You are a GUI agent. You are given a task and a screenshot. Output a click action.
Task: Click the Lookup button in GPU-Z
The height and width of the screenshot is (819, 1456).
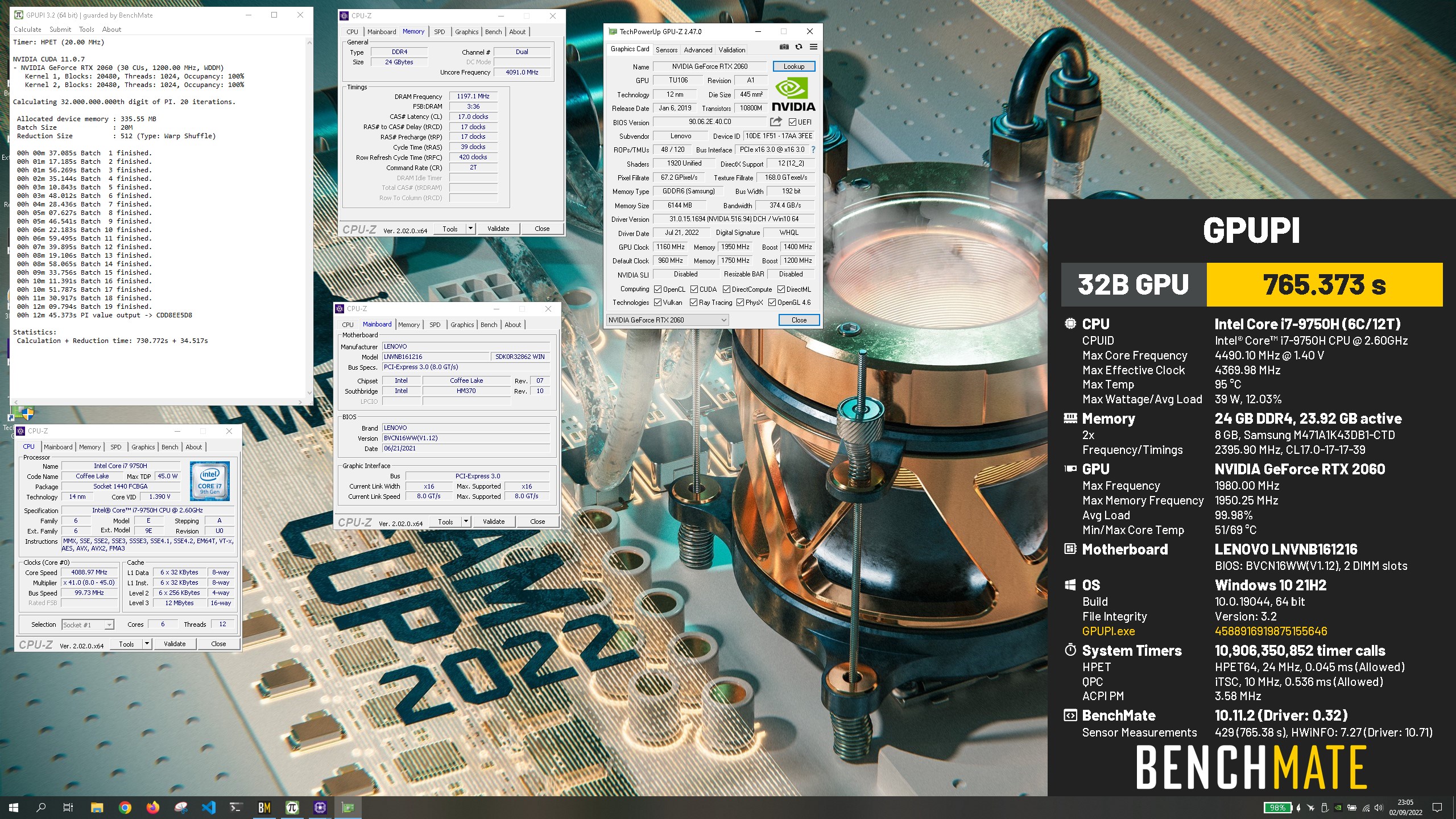tap(794, 67)
